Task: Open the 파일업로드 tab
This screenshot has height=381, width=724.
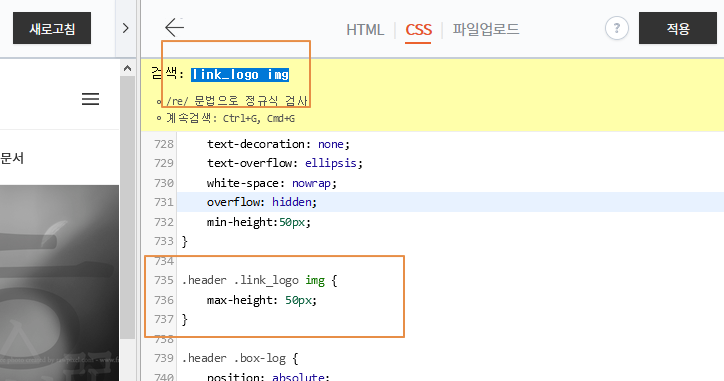Action: tap(486, 29)
